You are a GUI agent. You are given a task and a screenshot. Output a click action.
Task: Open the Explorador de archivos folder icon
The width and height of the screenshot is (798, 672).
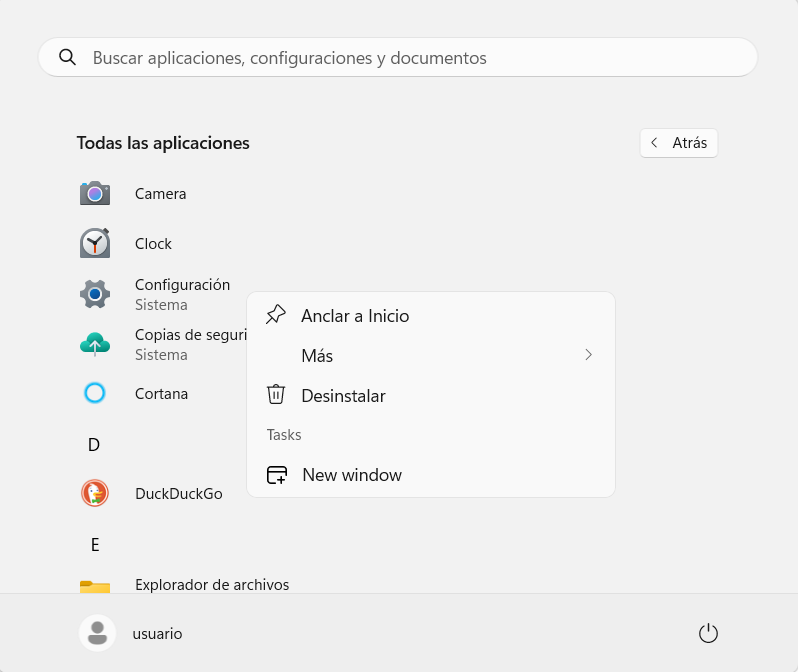(95, 586)
